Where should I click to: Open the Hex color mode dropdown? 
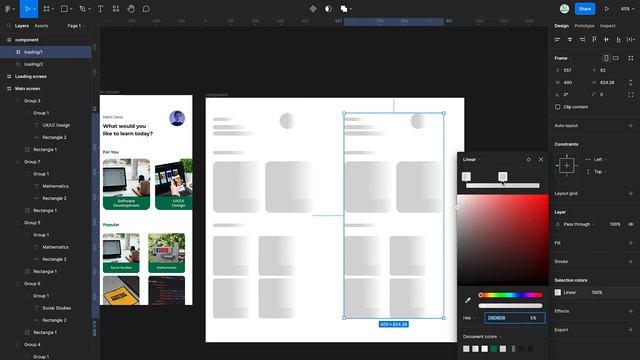point(469,318)
